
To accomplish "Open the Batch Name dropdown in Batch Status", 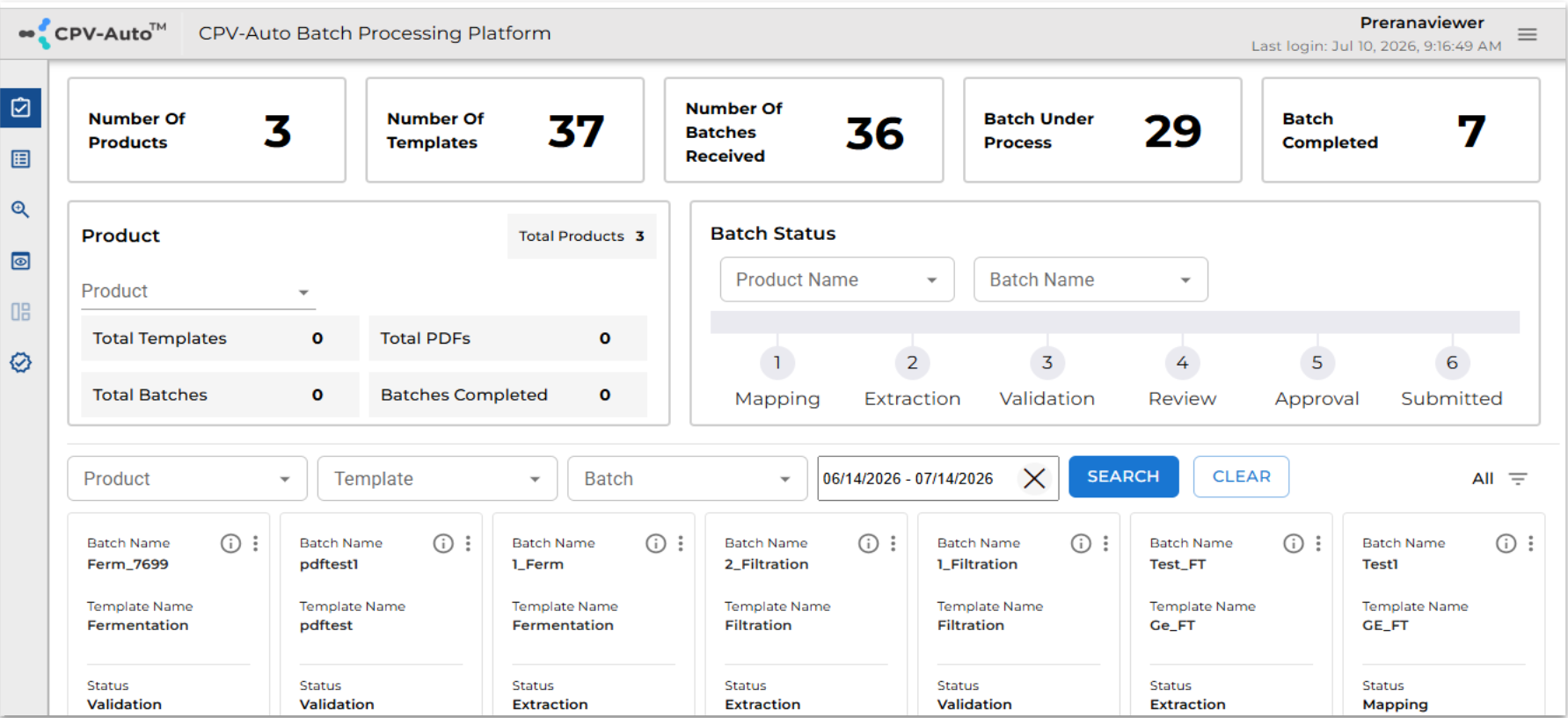I will [1090, 279].
